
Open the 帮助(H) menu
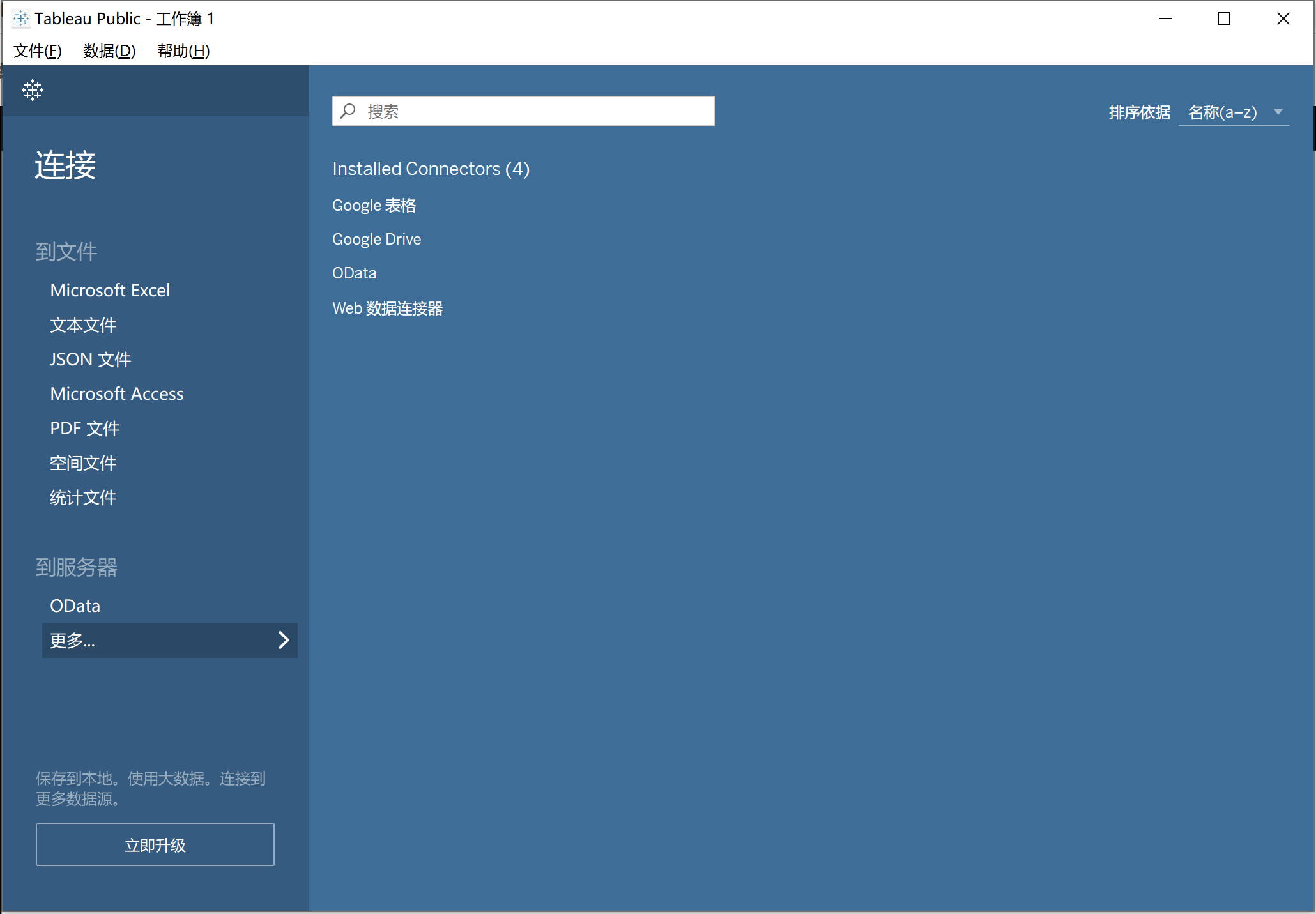point(183,50)
